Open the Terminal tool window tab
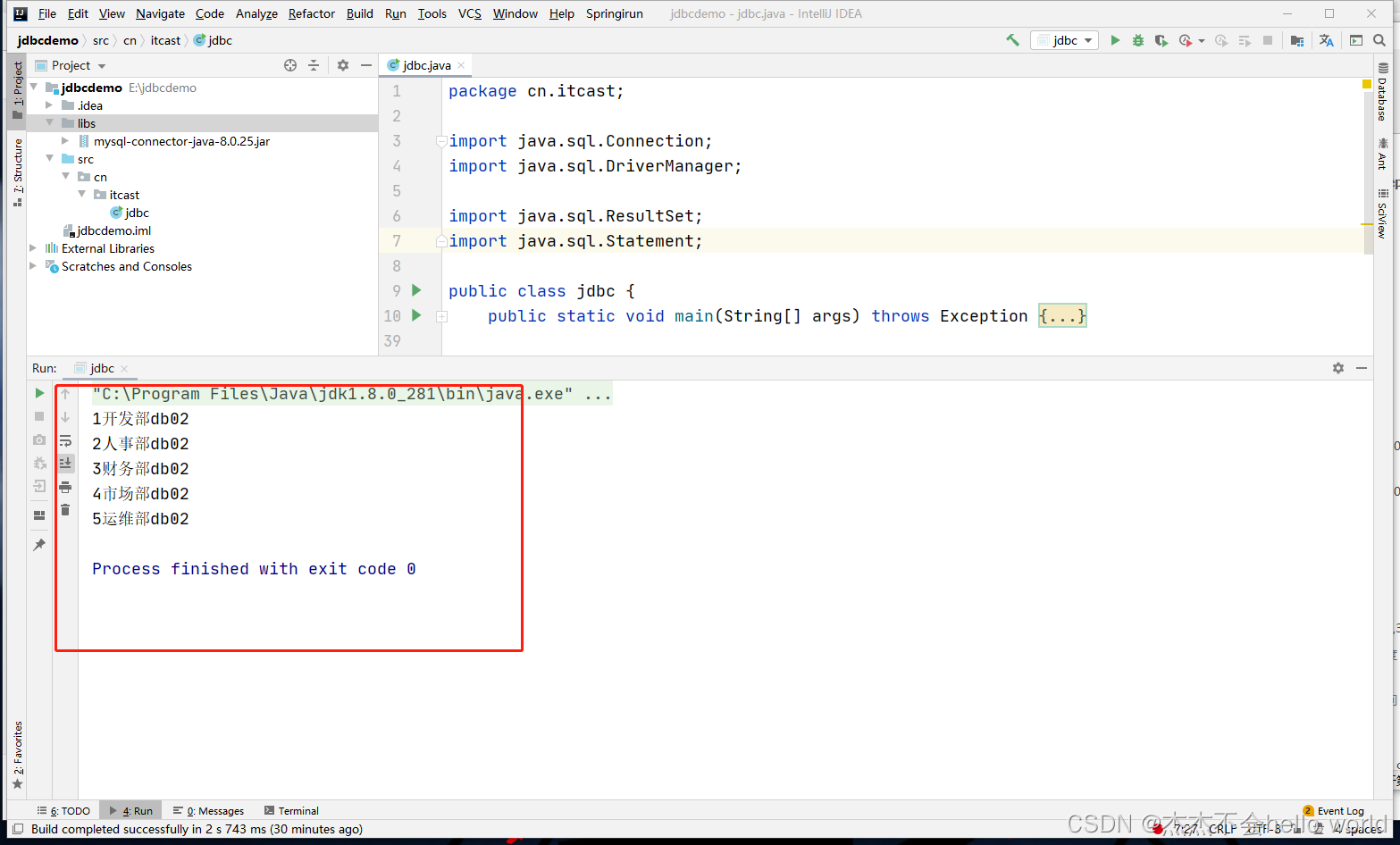 click(291, 811)
